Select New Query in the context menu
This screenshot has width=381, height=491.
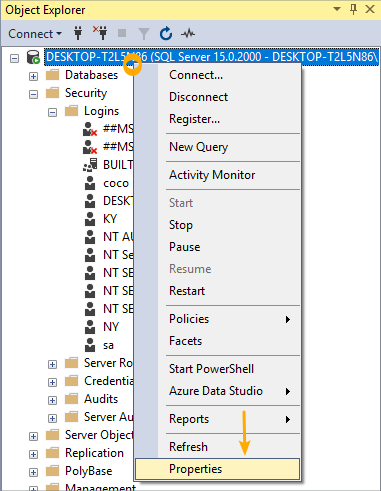[217, 147]
